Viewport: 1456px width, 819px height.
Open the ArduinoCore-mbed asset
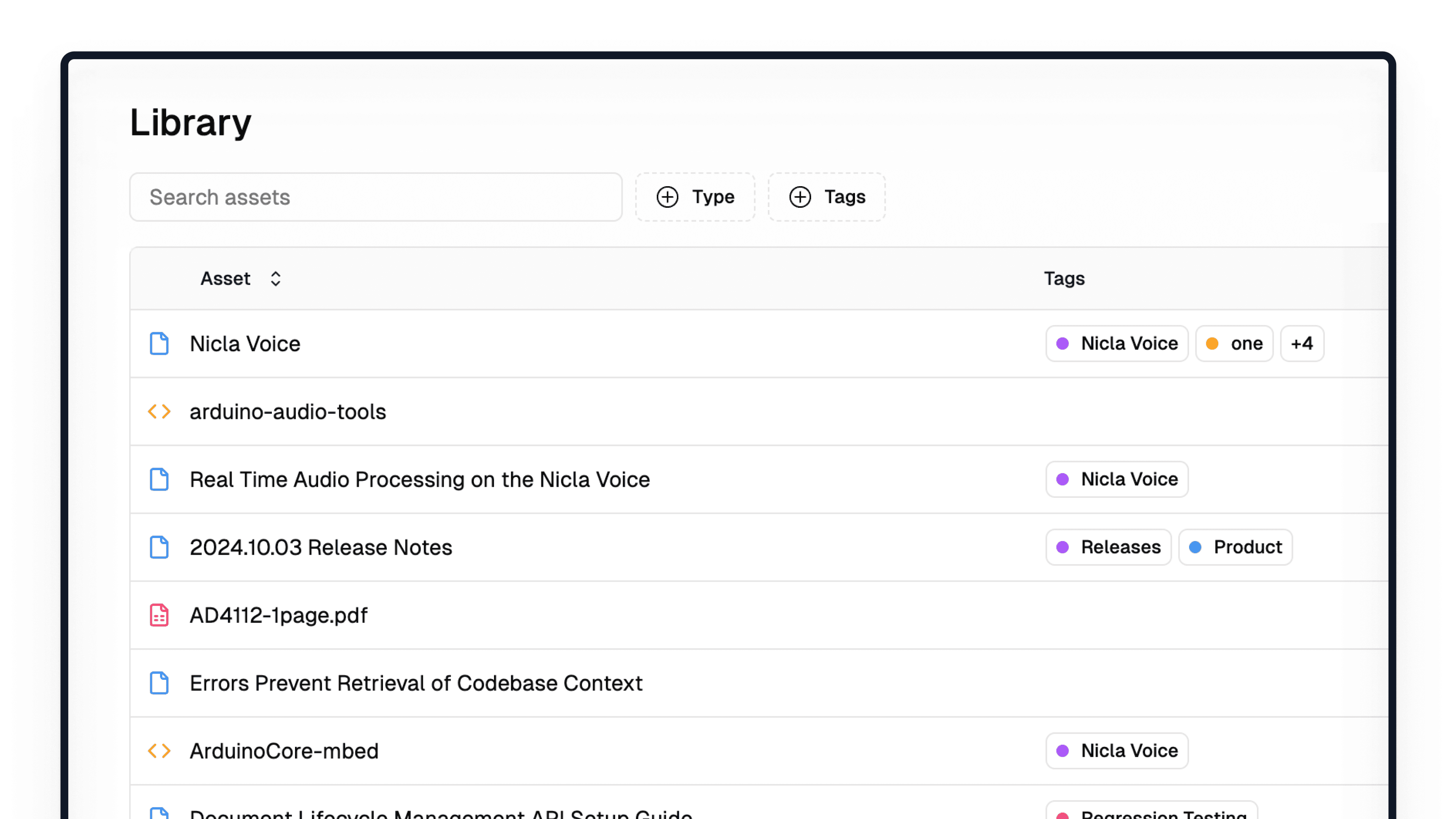pyautogui.click(x=284, y=751)
